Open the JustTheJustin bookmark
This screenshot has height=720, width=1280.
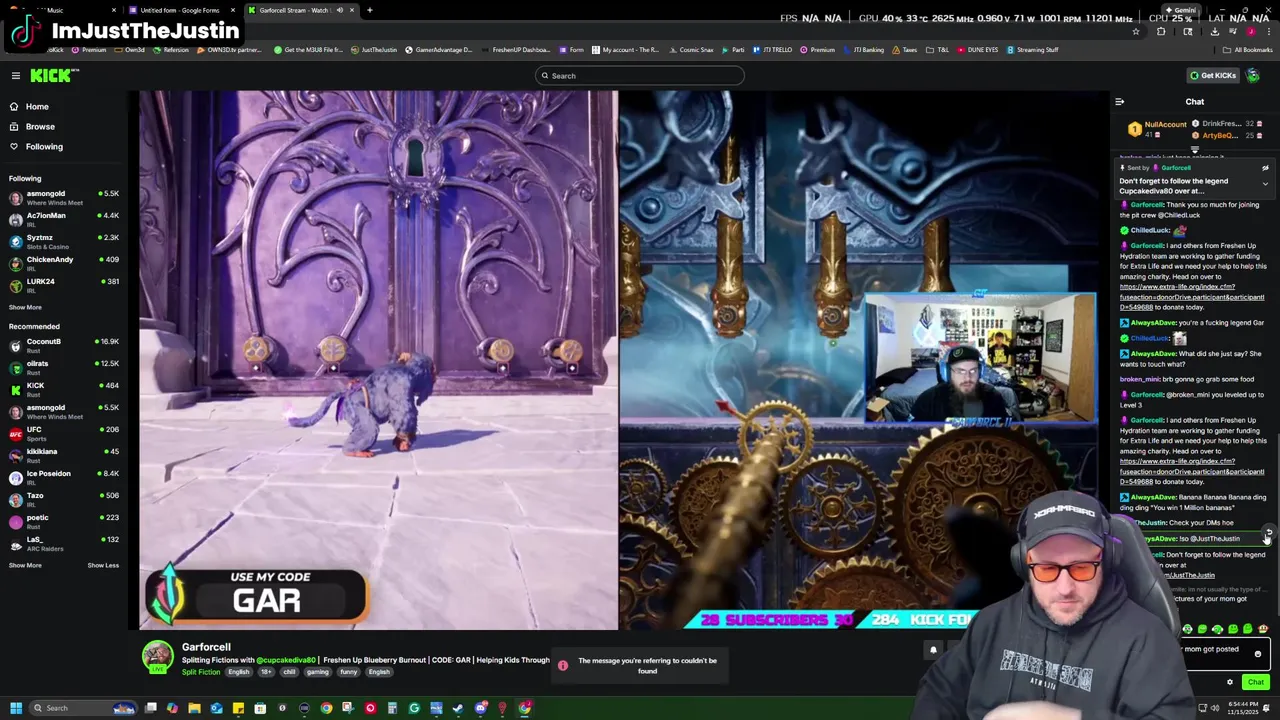(374, 49)
